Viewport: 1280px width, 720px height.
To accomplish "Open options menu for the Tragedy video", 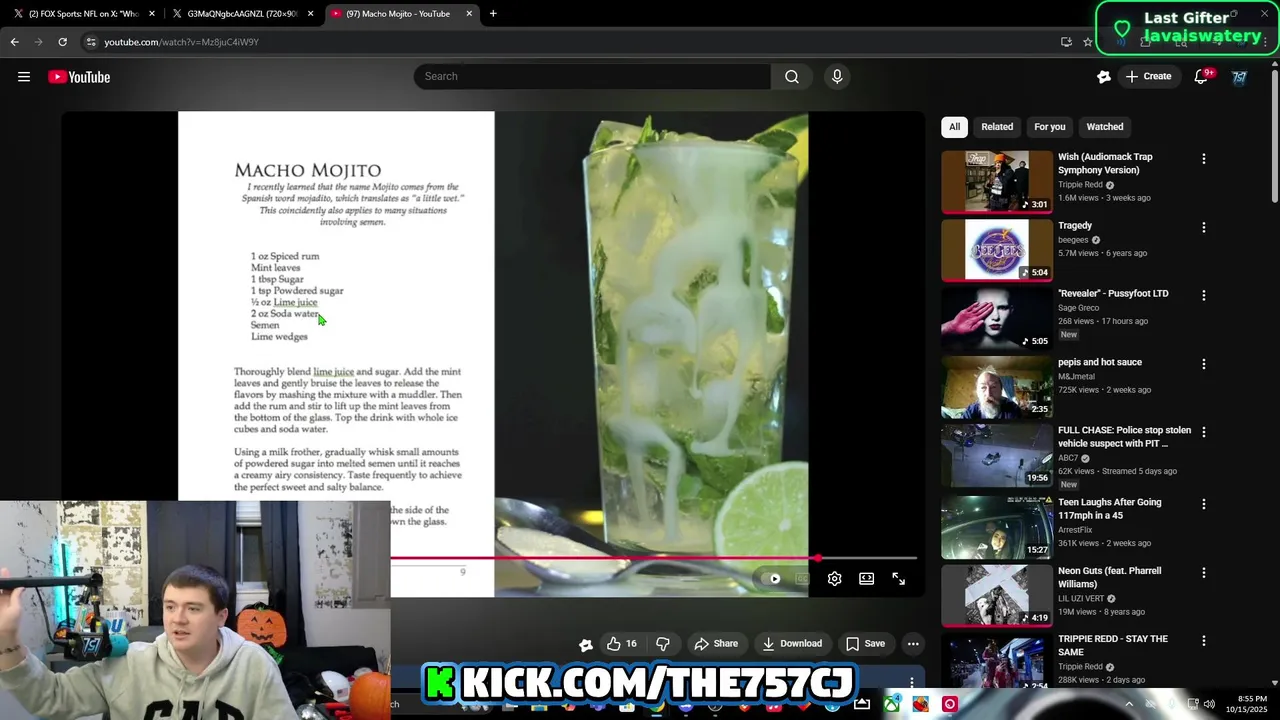I will click(x=1204, y=227).
